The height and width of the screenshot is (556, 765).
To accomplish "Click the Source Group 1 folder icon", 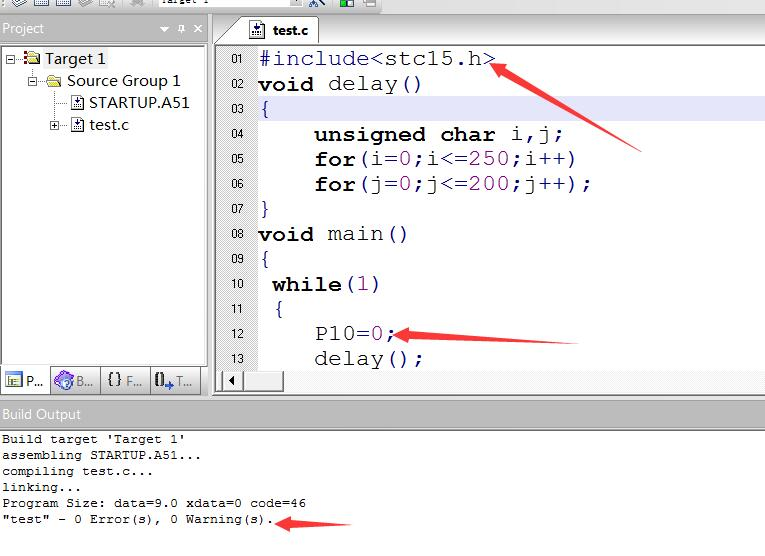I will pos(54,80).
